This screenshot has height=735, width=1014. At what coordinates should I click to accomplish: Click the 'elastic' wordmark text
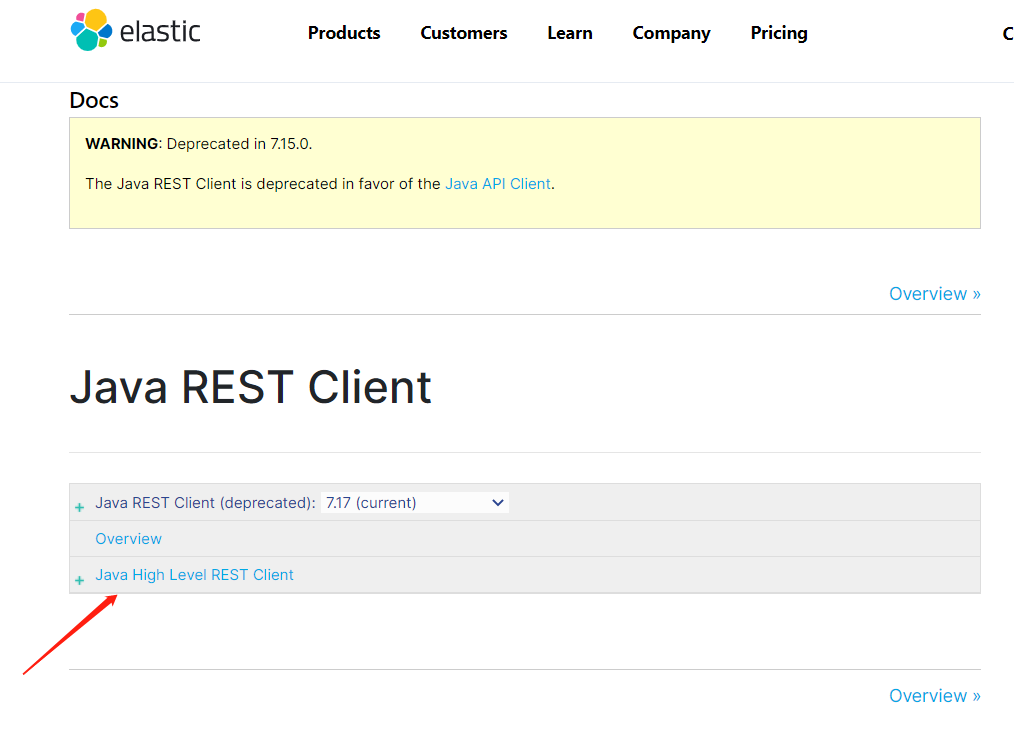coord(160,31)
